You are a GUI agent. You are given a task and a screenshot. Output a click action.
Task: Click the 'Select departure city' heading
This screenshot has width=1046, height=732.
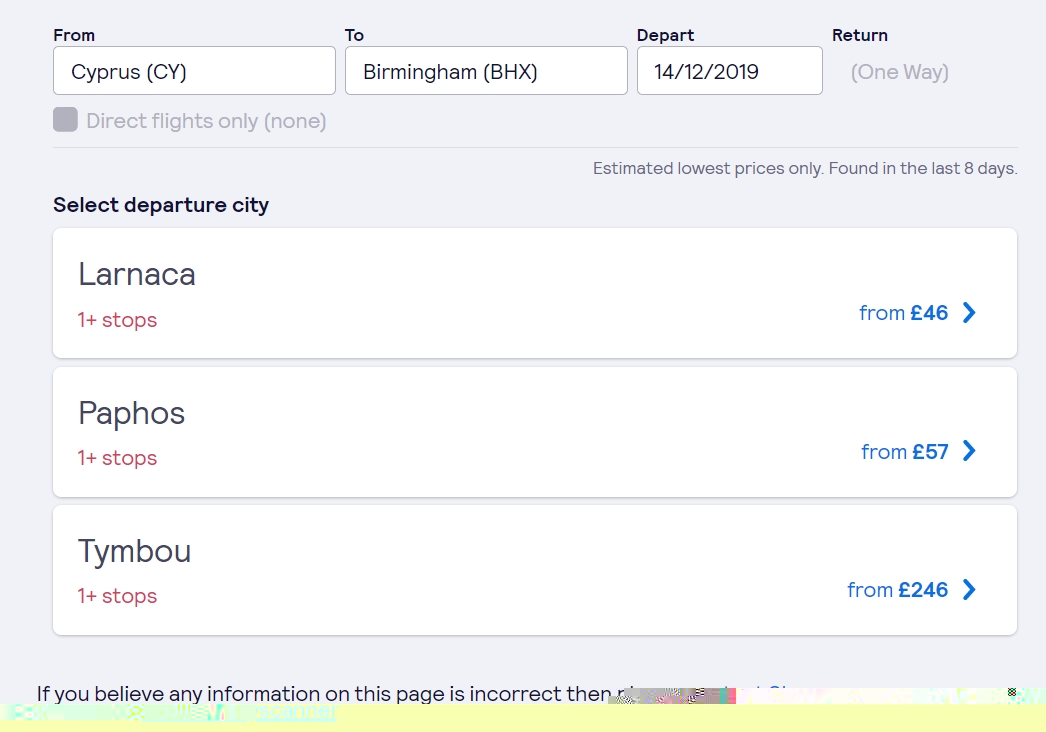pyautogui.click(x=161, y=205)
